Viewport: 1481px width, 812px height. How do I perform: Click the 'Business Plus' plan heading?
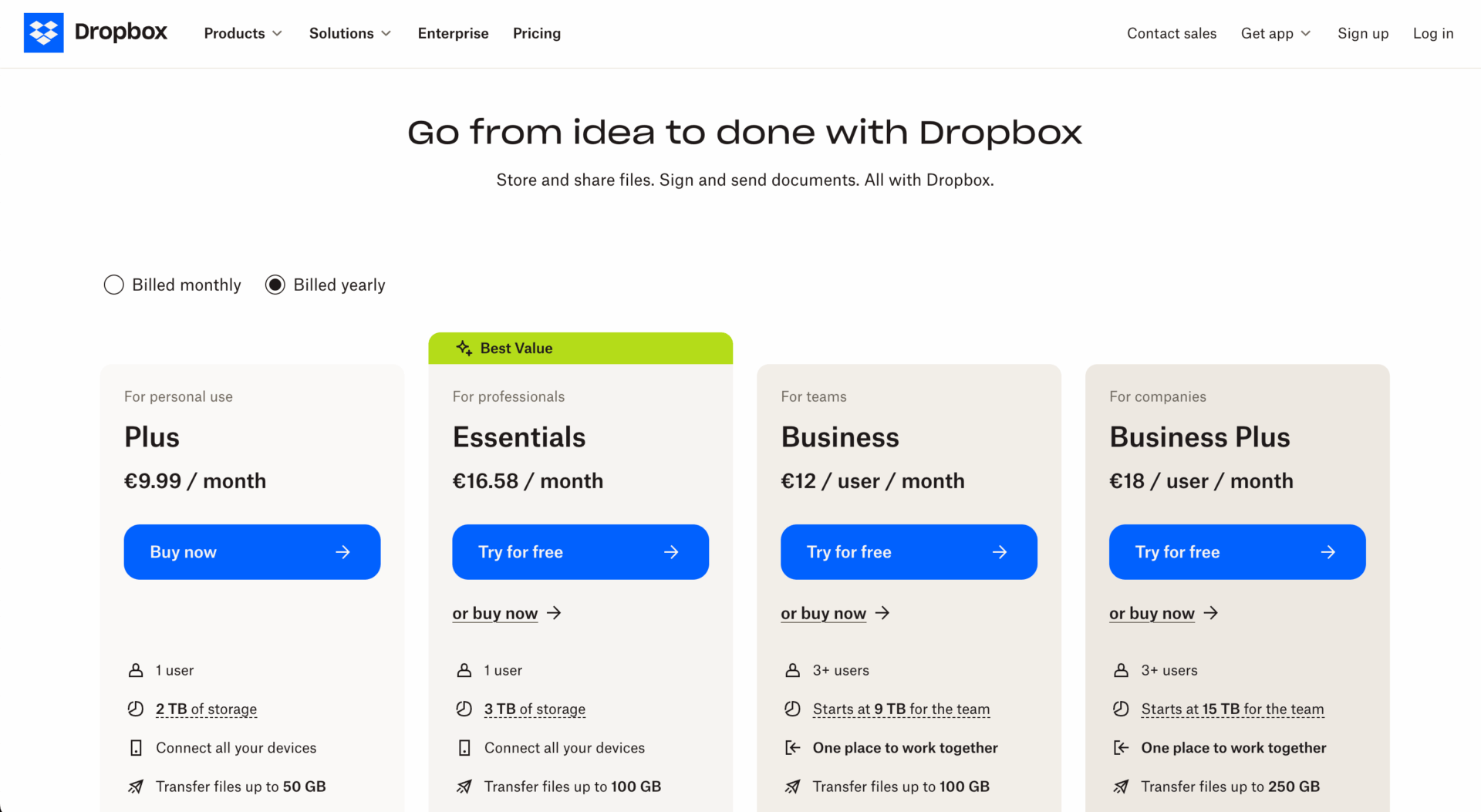tap(1199, 437)
